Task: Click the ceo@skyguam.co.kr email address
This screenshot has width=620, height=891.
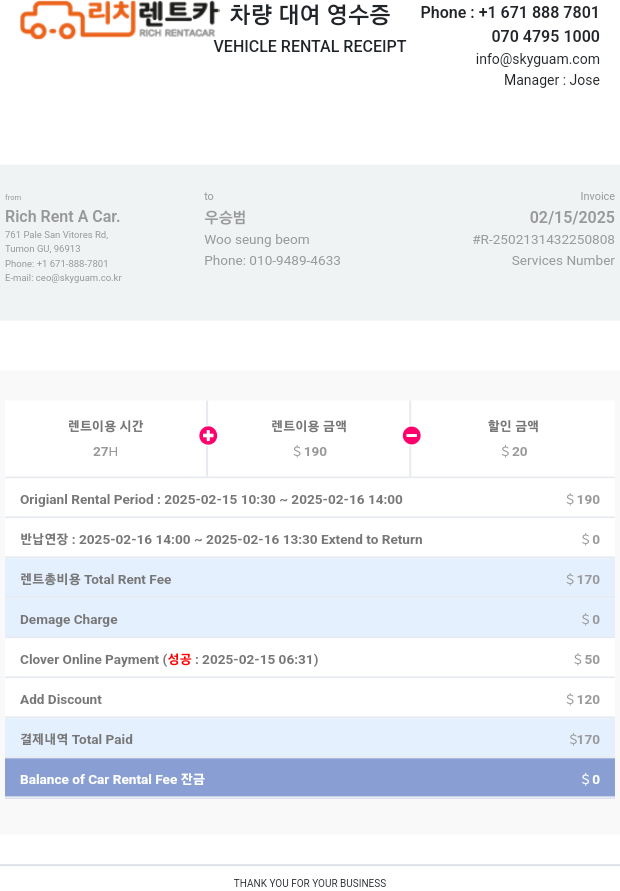Action: point(78,278)
